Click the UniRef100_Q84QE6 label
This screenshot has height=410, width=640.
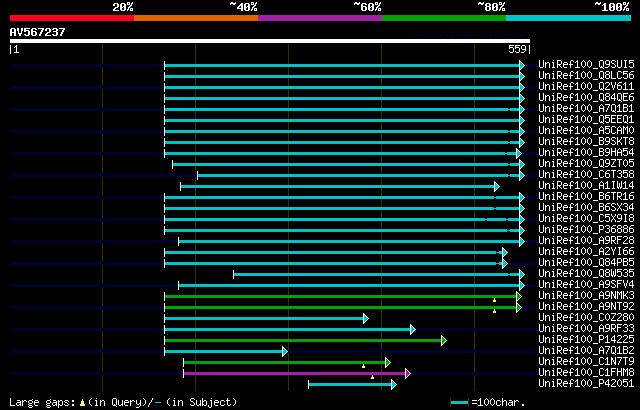coord(586,98)
